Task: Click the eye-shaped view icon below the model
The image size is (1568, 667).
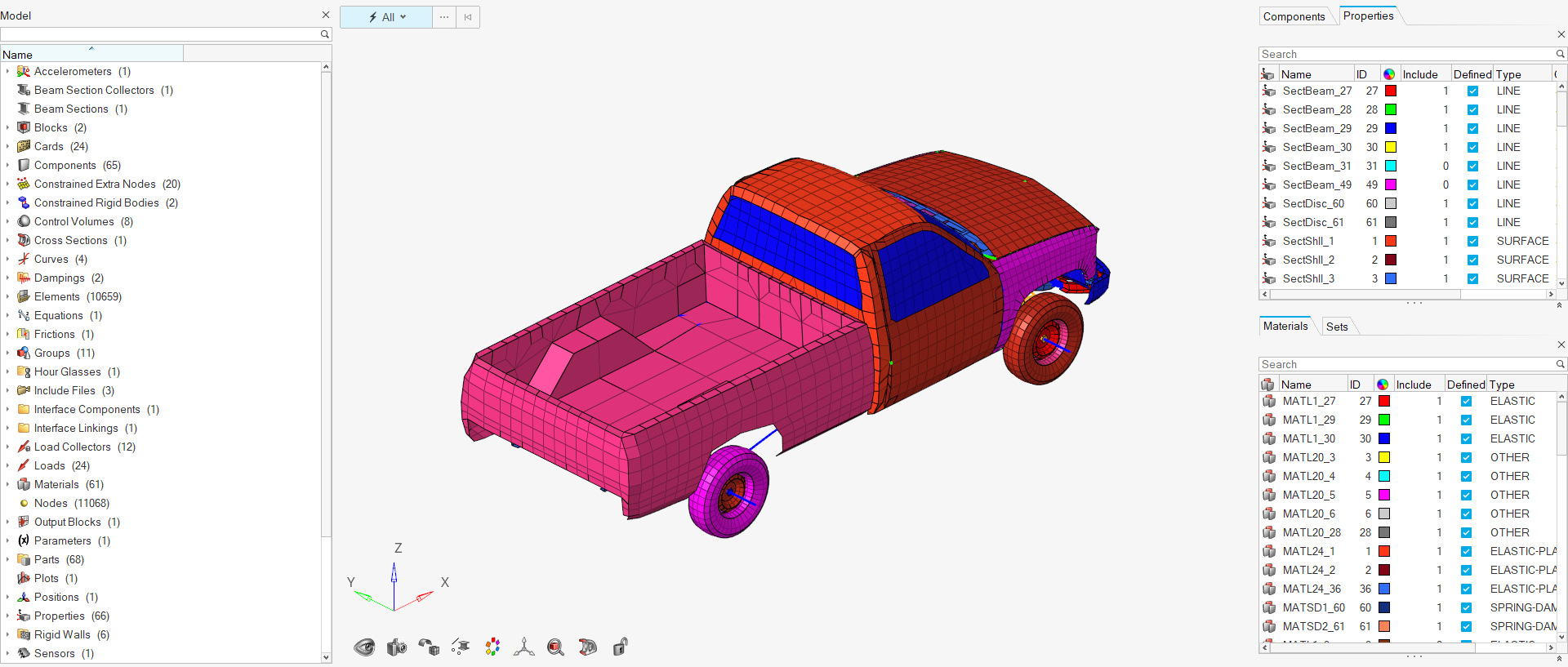Action: [x=364, y=647]
